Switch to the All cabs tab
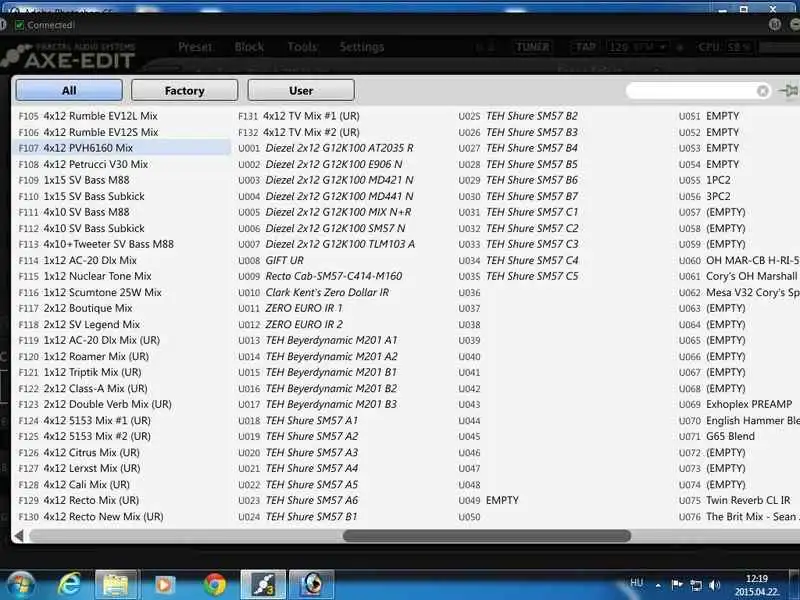 (69, 90)
